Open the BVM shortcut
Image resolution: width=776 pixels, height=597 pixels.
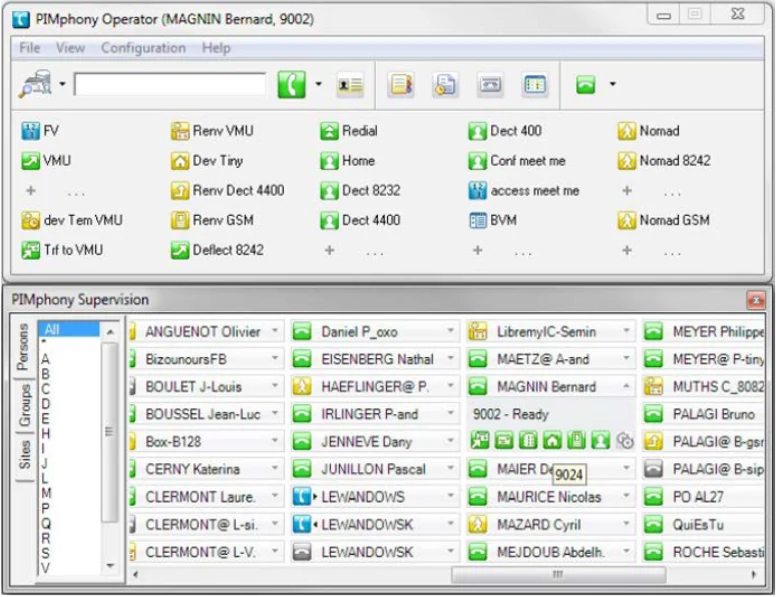(492, 220)
